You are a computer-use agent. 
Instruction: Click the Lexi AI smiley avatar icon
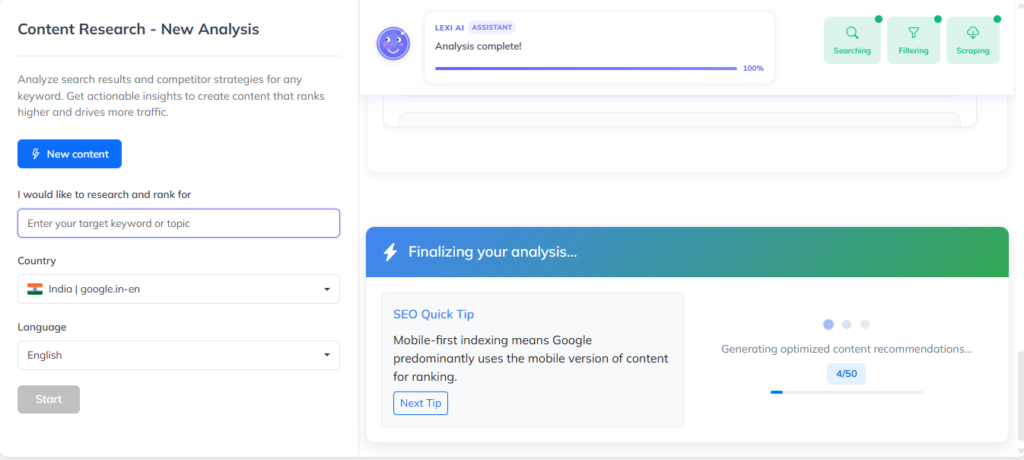pos(393,43)
